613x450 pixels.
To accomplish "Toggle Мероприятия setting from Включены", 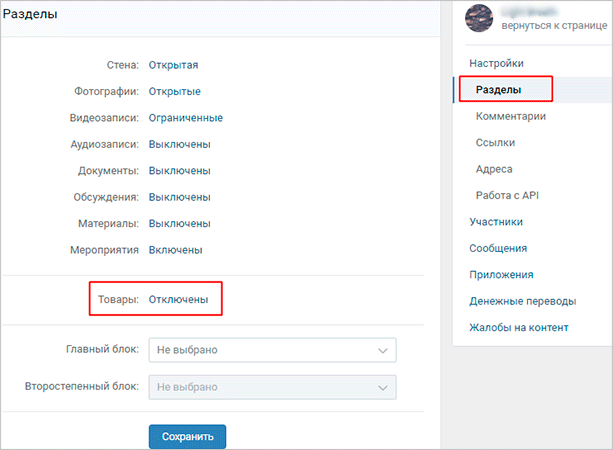I will 176,249.
